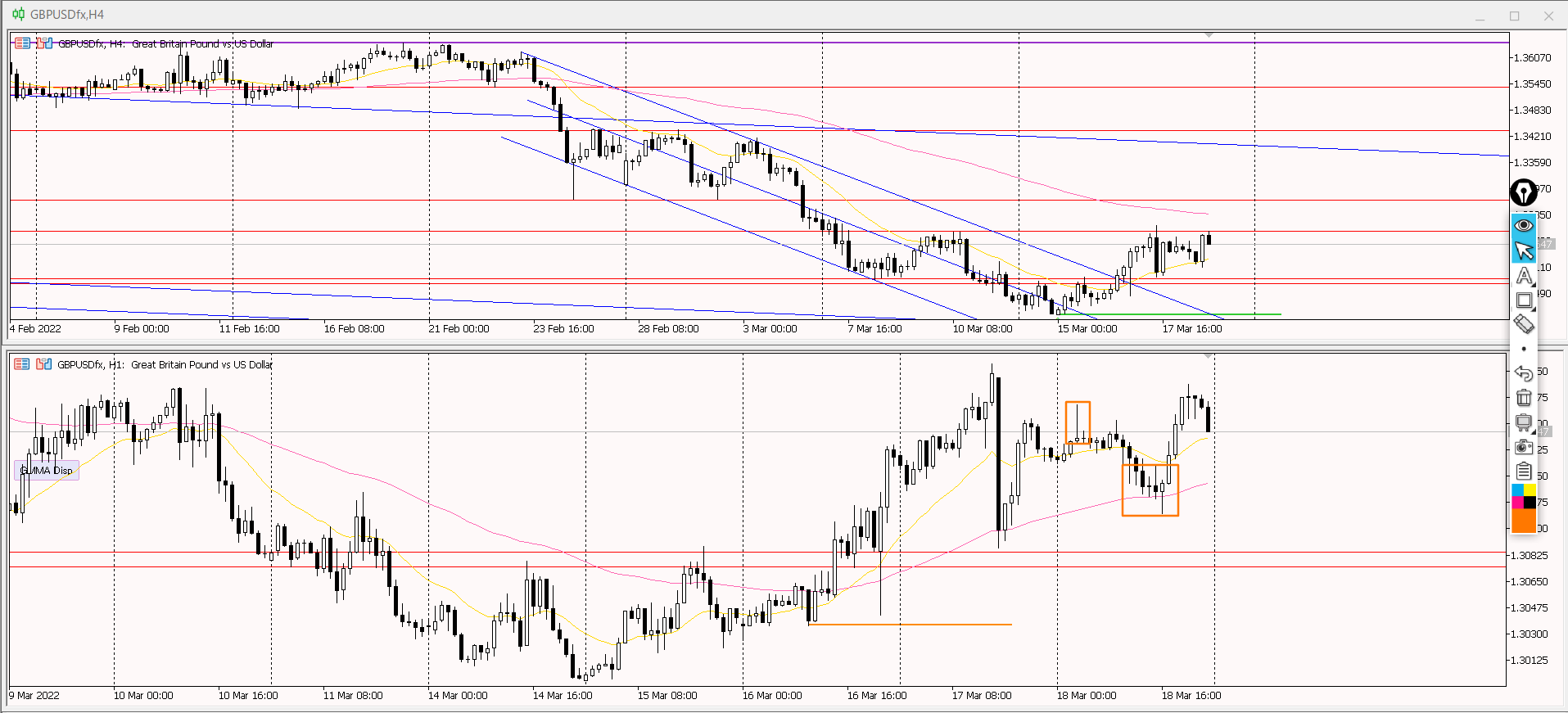
Task: Click the '17 Mar 16:00' time label
Action: (x=1192, y=328)
